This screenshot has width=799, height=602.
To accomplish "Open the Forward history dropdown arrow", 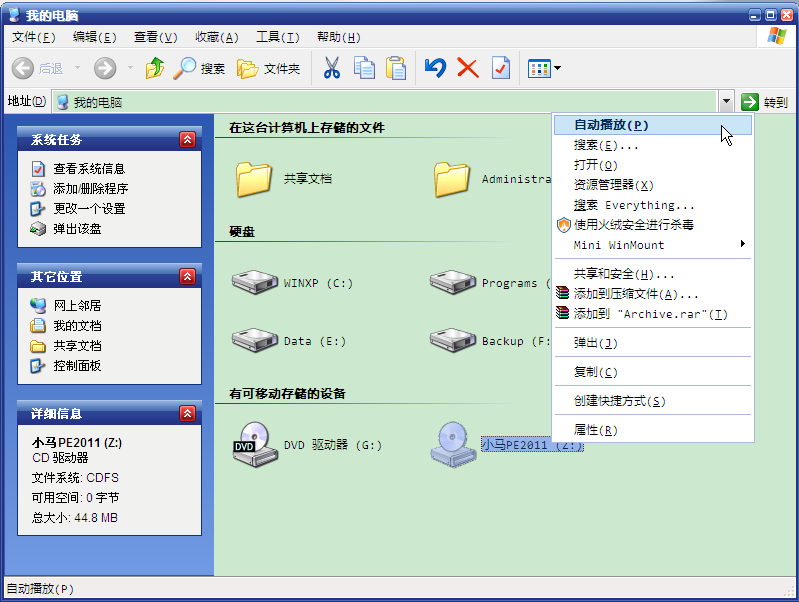I will pyautogui.click(x=130, y=68).
